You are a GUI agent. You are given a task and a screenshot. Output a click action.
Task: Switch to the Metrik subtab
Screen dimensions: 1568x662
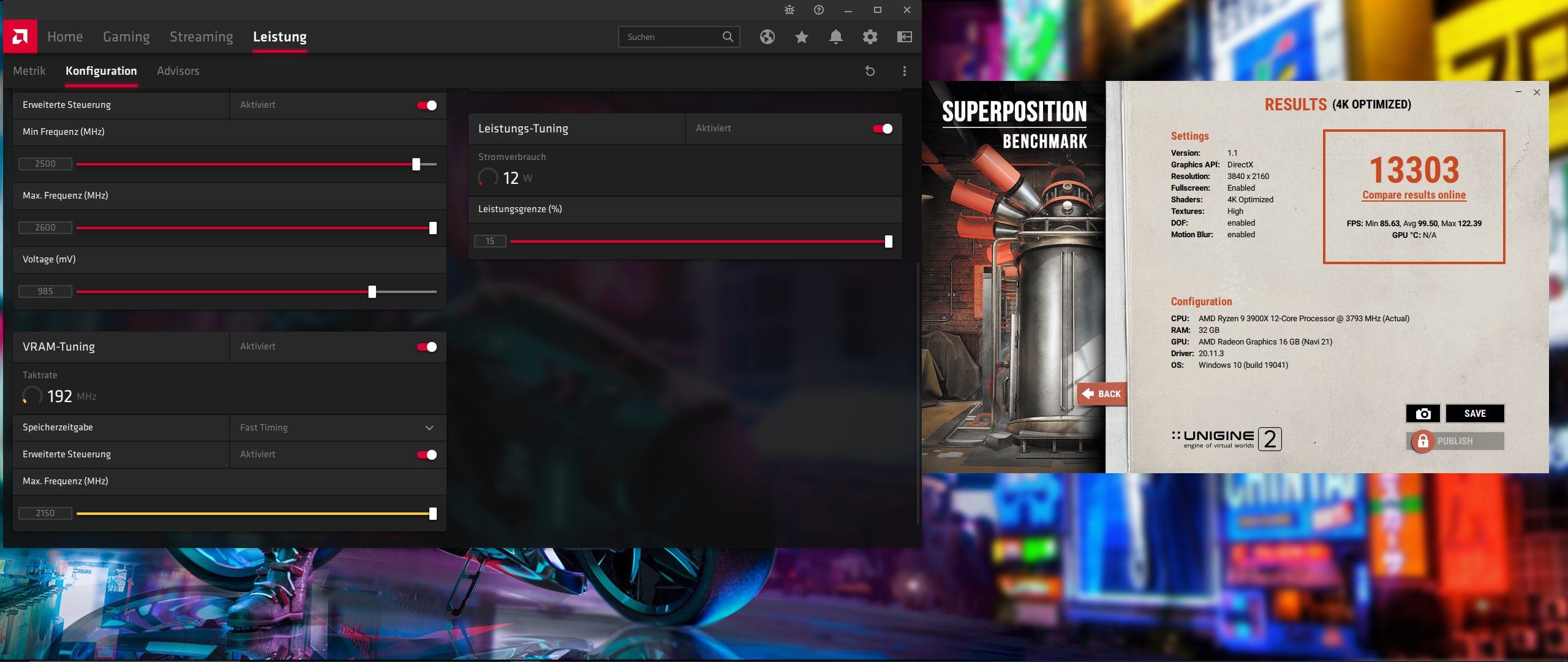click(x=29, y=71)
